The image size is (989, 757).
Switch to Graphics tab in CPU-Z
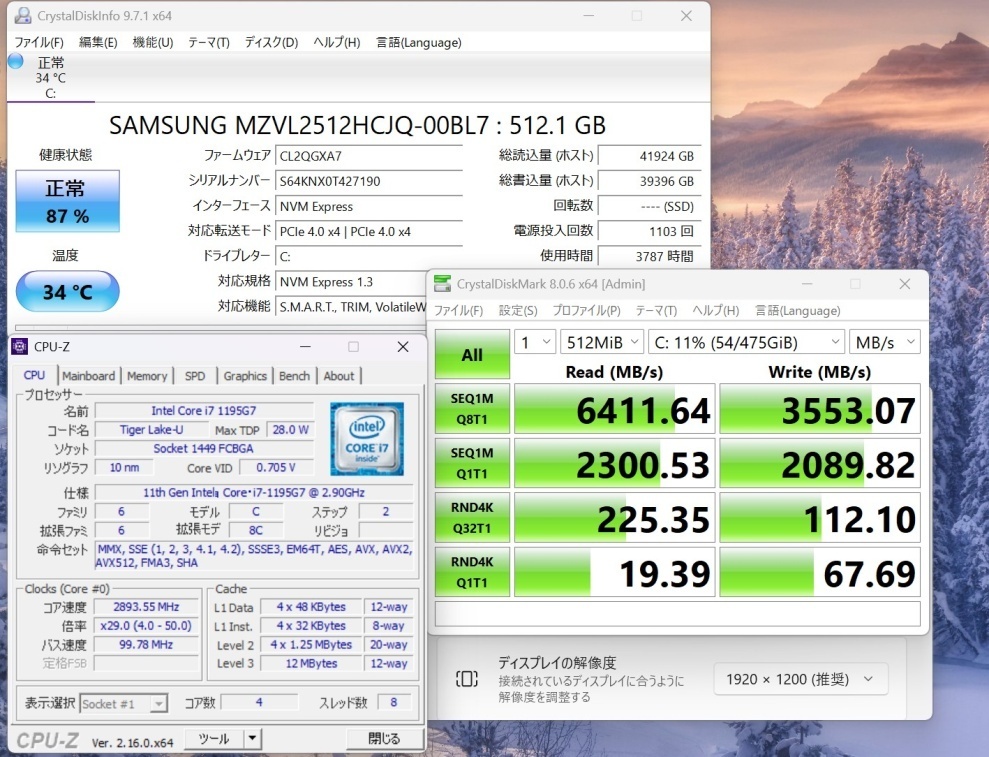pos(245,376)
